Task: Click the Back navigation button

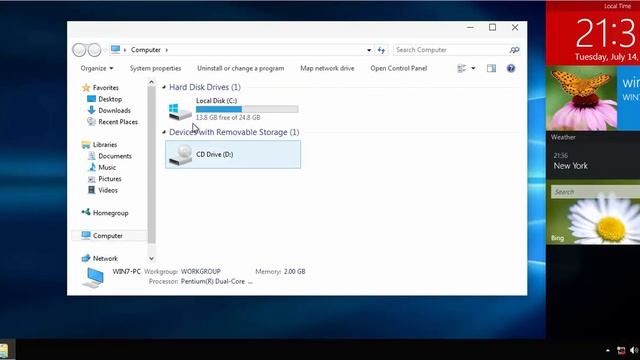Action: coord(79,50)
